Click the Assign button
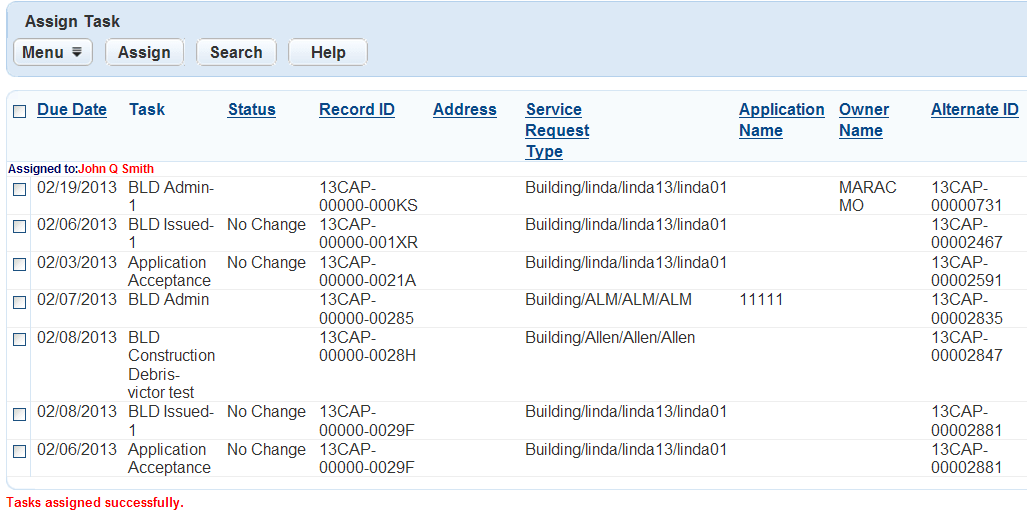The width and height of the screenshot is (1027, 513). click(144, 53)
